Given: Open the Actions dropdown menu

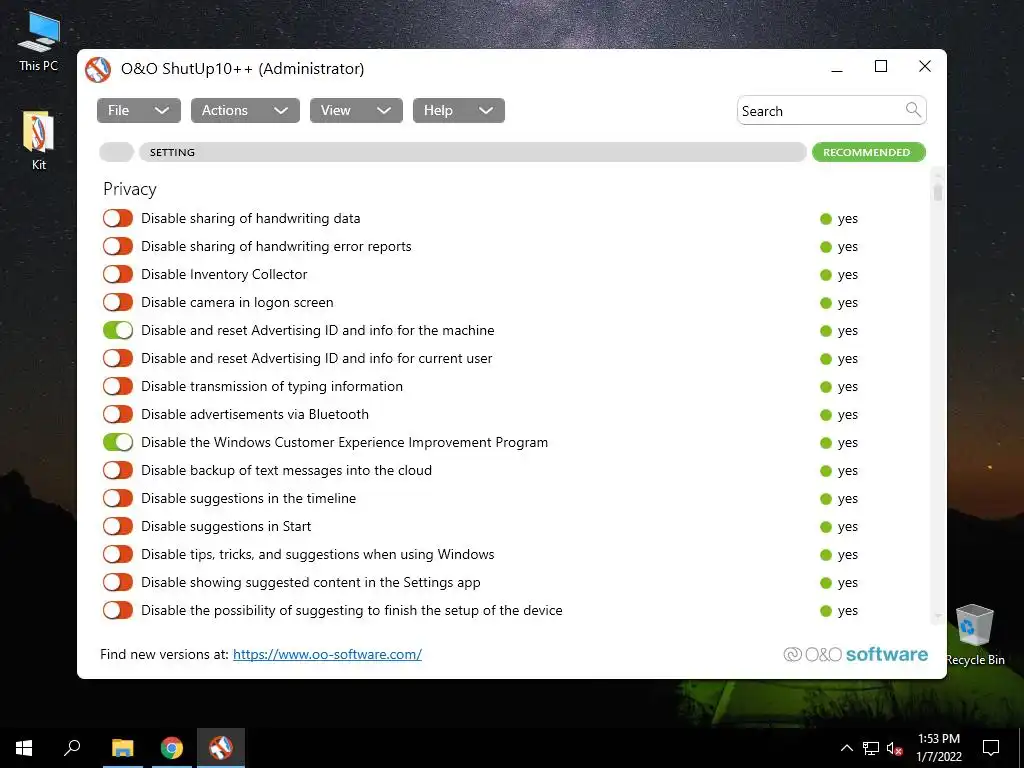Looking at the screenshot, I should coord(245,110).
